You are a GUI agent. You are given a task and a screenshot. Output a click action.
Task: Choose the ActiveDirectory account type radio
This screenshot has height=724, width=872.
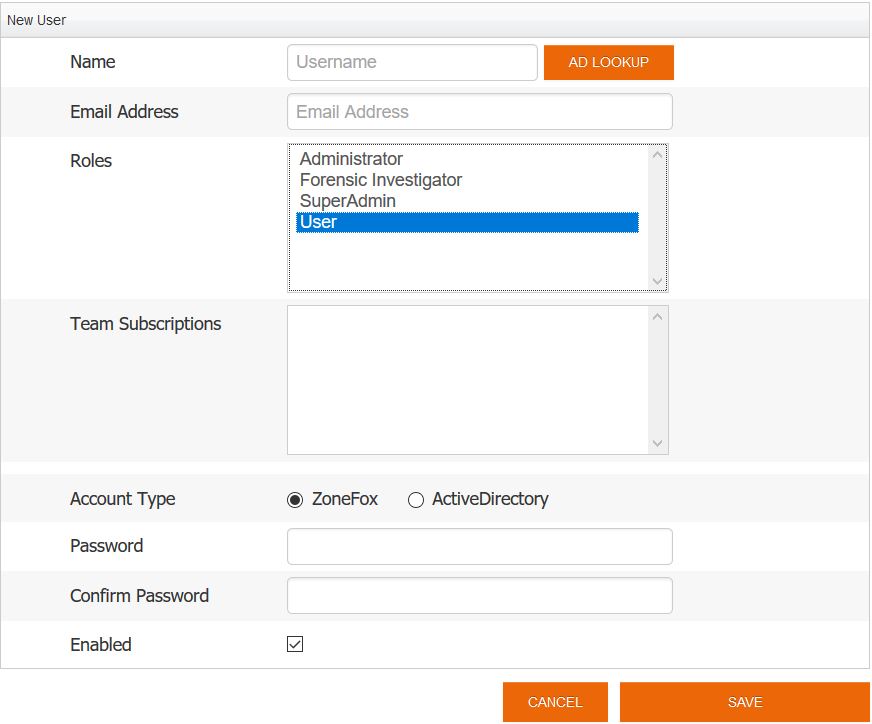click(x=416, y=500)
